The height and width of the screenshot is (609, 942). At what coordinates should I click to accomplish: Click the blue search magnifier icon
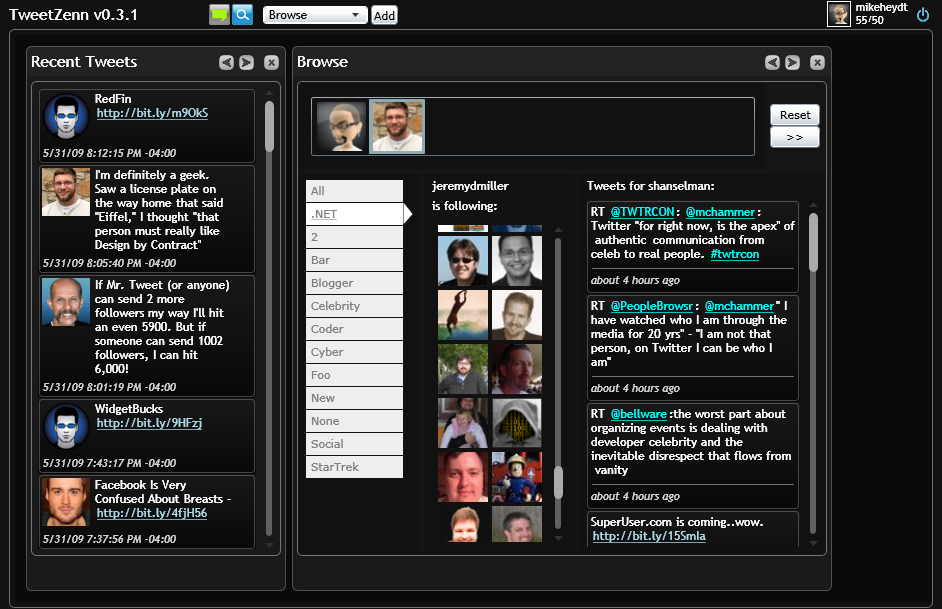(x=242, y=15)
